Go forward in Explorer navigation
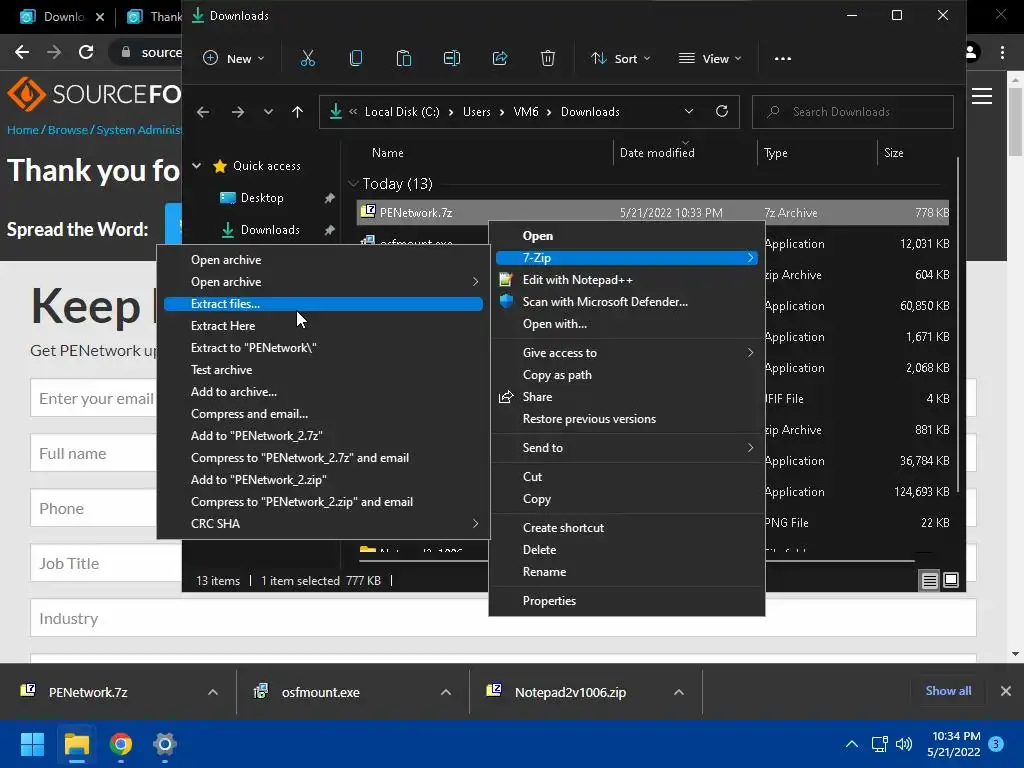The image size is (1024, 768). click(238, 112)
